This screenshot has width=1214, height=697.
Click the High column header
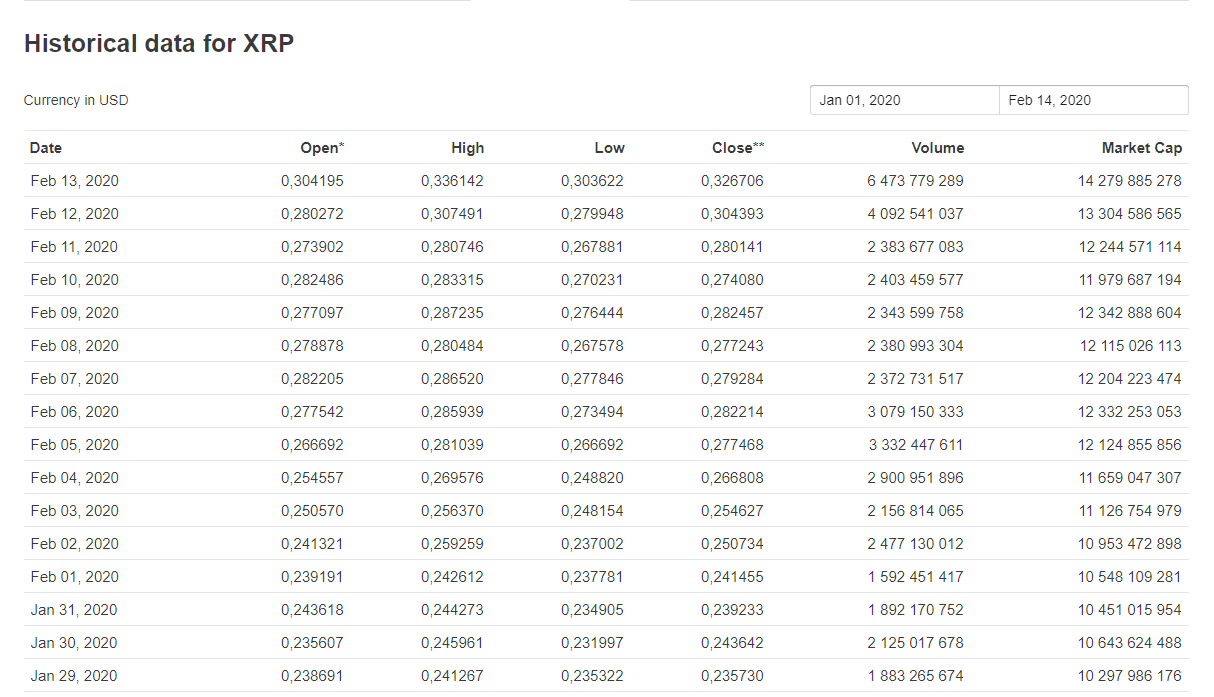point(467,148)
